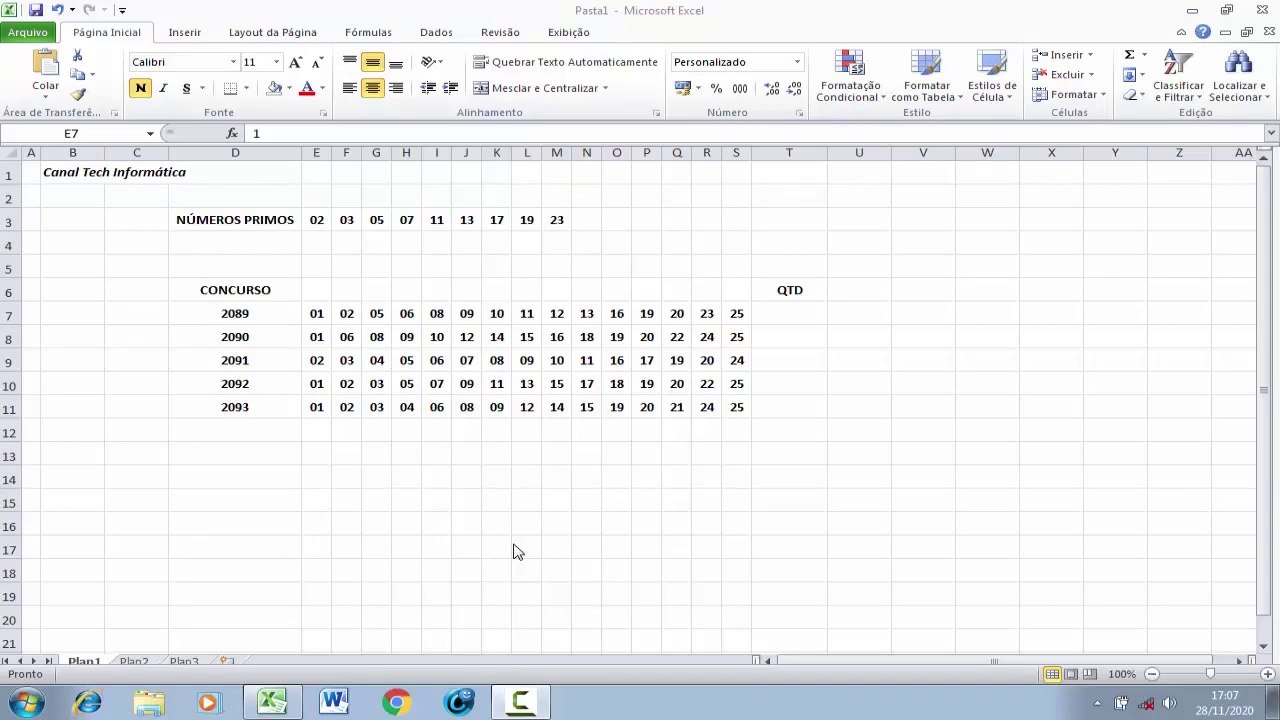Open the Plan3 sheet tab
This screenshot has height=720, width=1280.
[x=183, y=661]
